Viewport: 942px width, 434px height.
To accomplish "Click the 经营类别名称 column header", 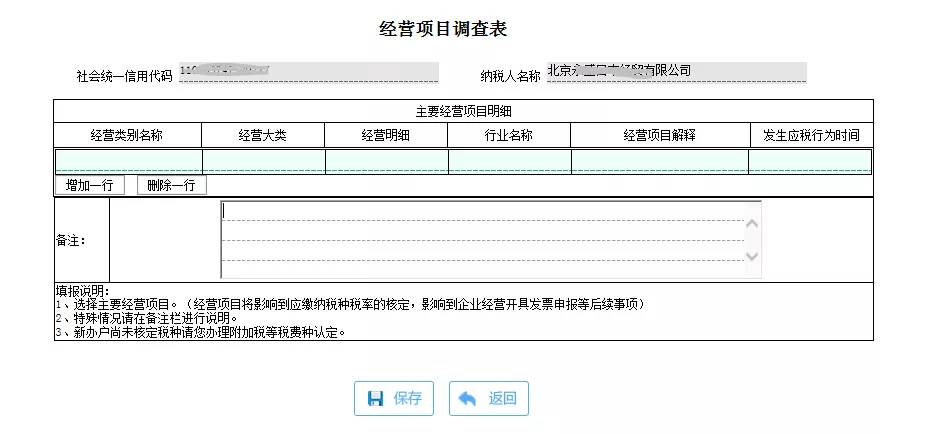I will click(127, 135).
